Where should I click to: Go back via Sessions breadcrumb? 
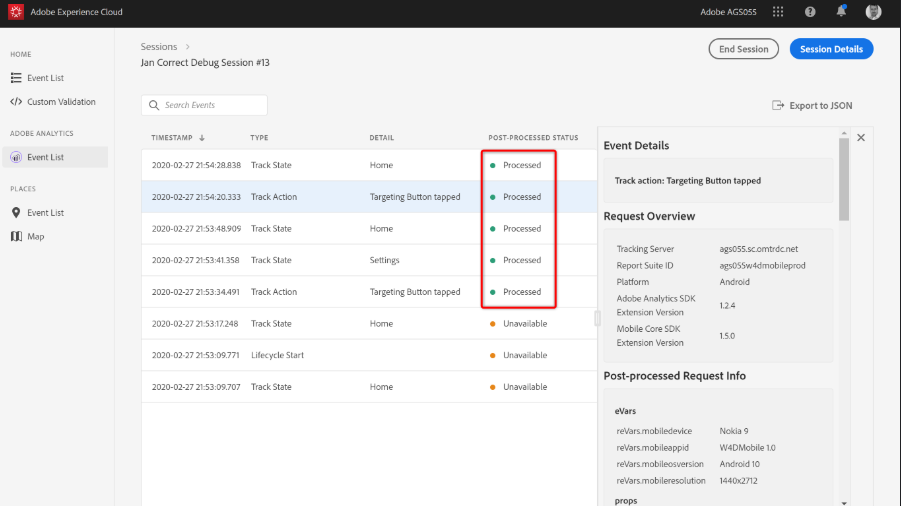click(x=159, y=47)
